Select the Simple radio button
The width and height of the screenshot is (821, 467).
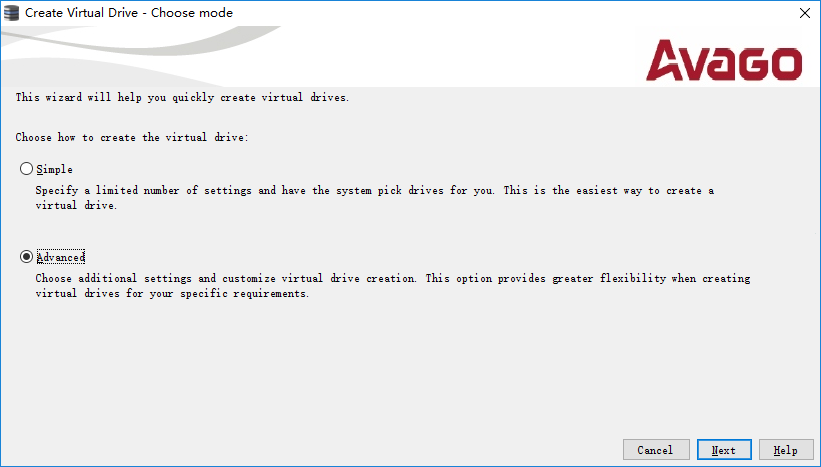pyautogui.click(x=27, y=169)
